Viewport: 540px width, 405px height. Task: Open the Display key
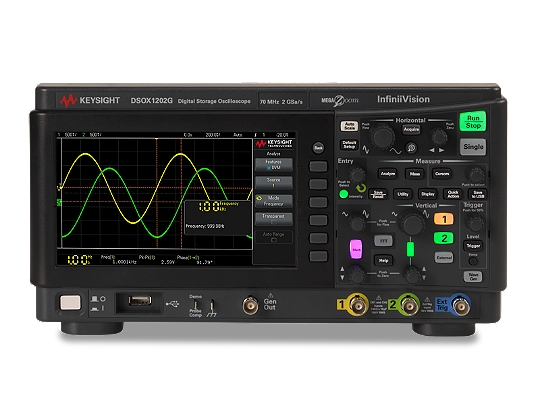(428, 194)
